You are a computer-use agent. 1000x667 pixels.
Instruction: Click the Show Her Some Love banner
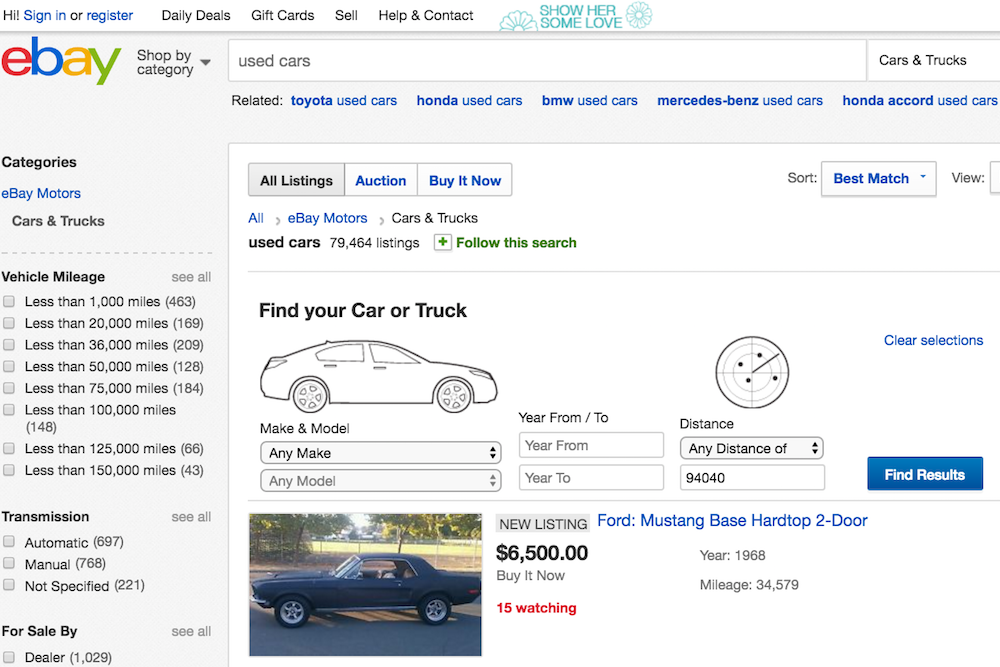pos(577,17)
